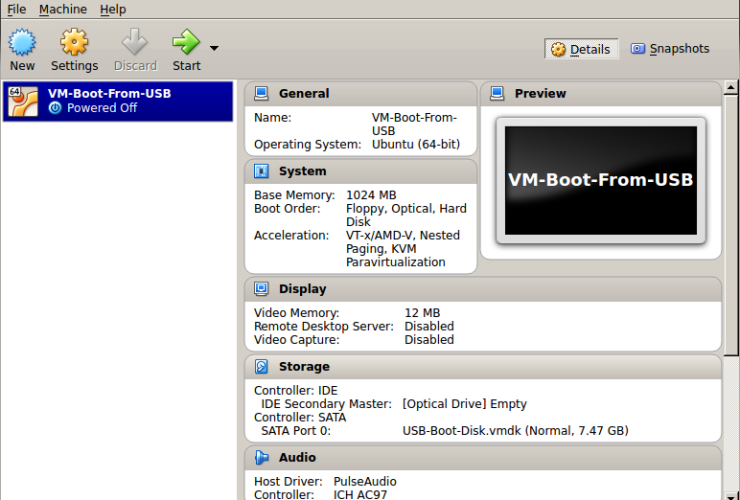The width and height of the screenshot is (740, 500).
Task: Switch to Details view
Action: [581, 49]
